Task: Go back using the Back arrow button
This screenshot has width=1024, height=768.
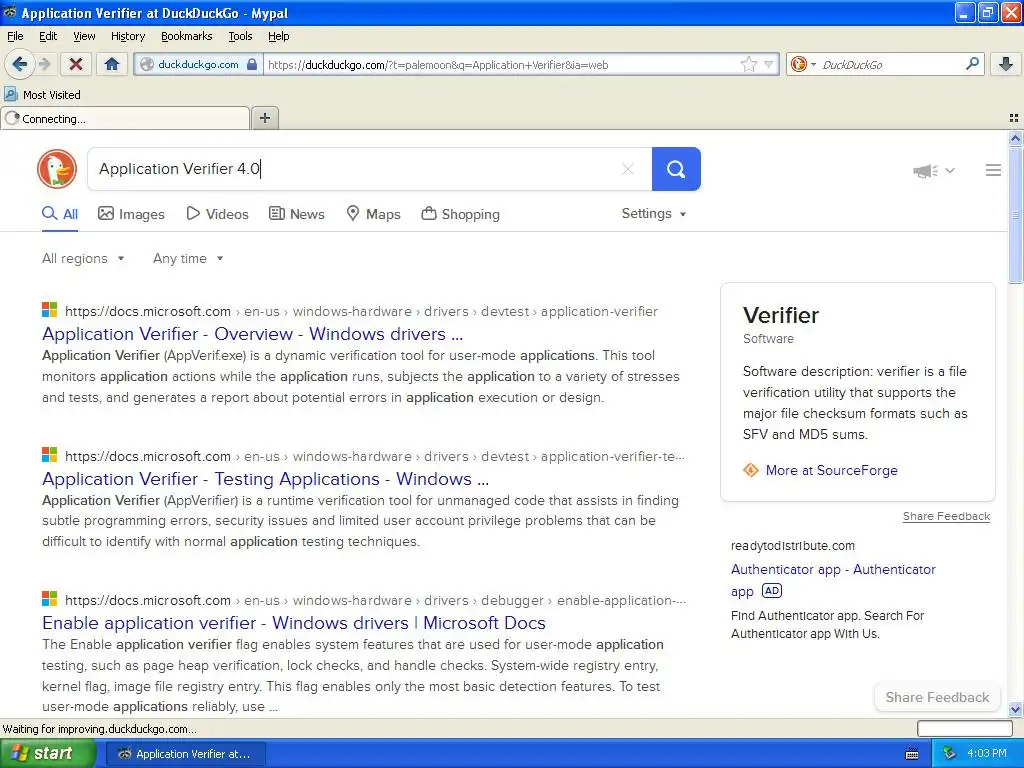Action: pyautogui.click(x=20, y=64)
